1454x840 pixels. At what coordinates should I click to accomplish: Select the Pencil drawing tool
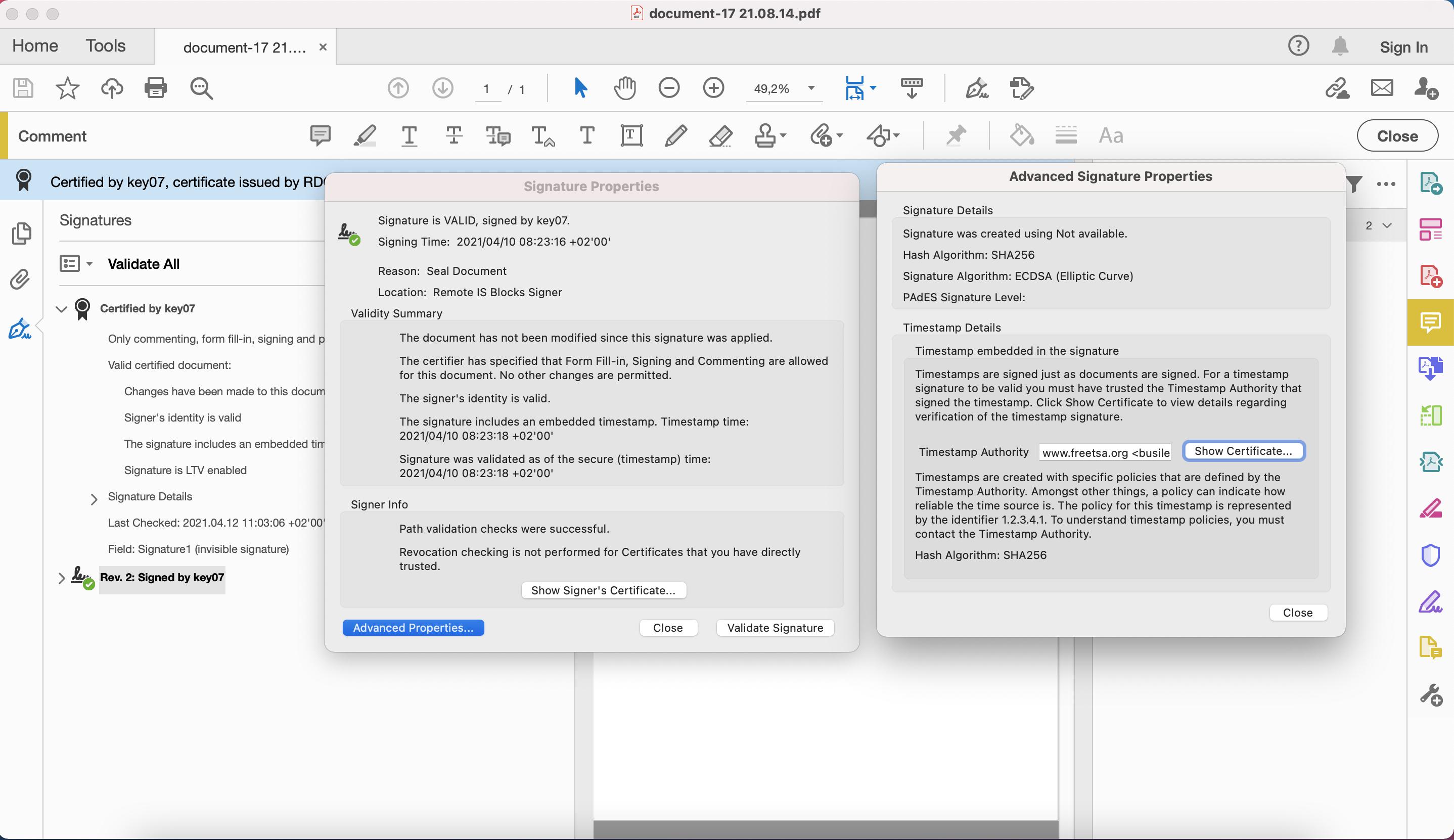pyautogui.click(x=675, y=135)
